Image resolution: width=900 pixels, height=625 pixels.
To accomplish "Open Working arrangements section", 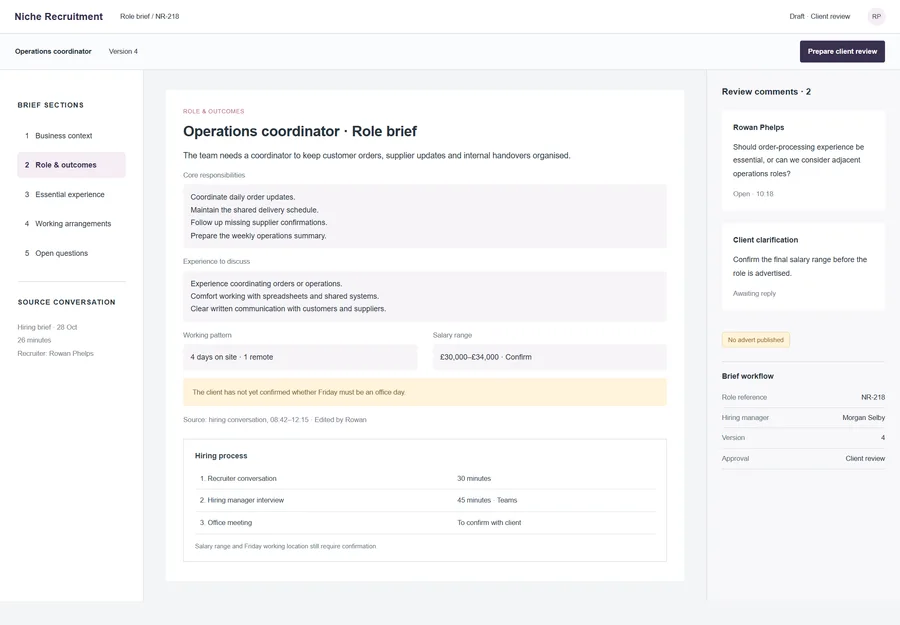I will click(71, 224).
